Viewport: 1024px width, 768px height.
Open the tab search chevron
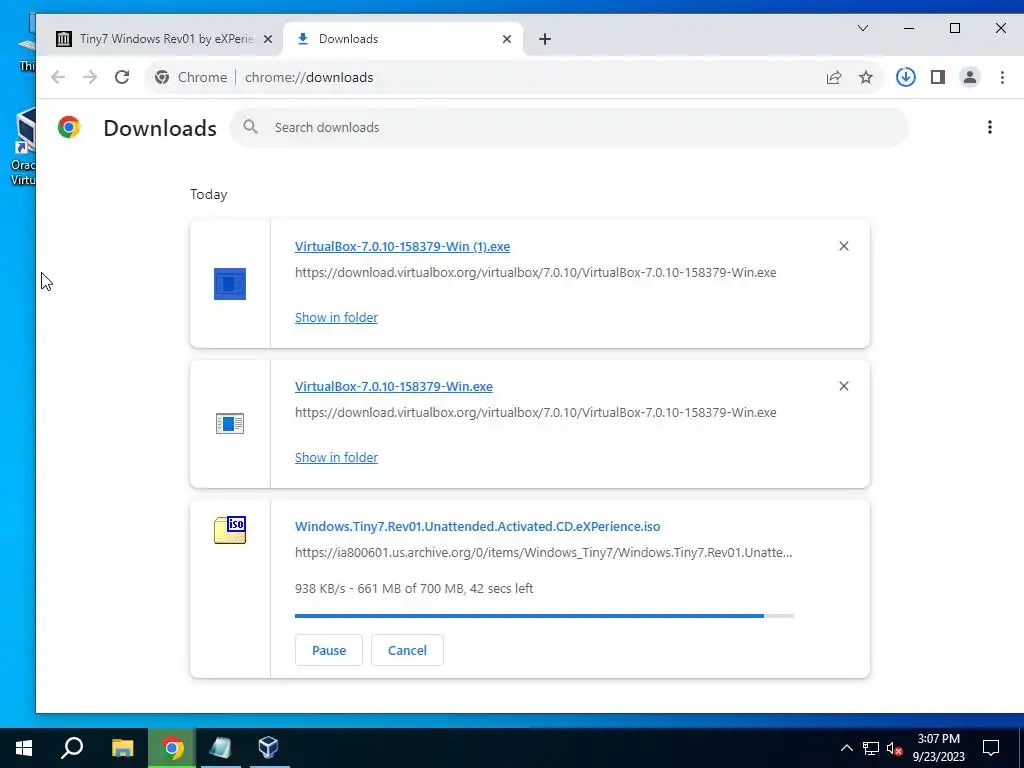click(x=863, y=28)
